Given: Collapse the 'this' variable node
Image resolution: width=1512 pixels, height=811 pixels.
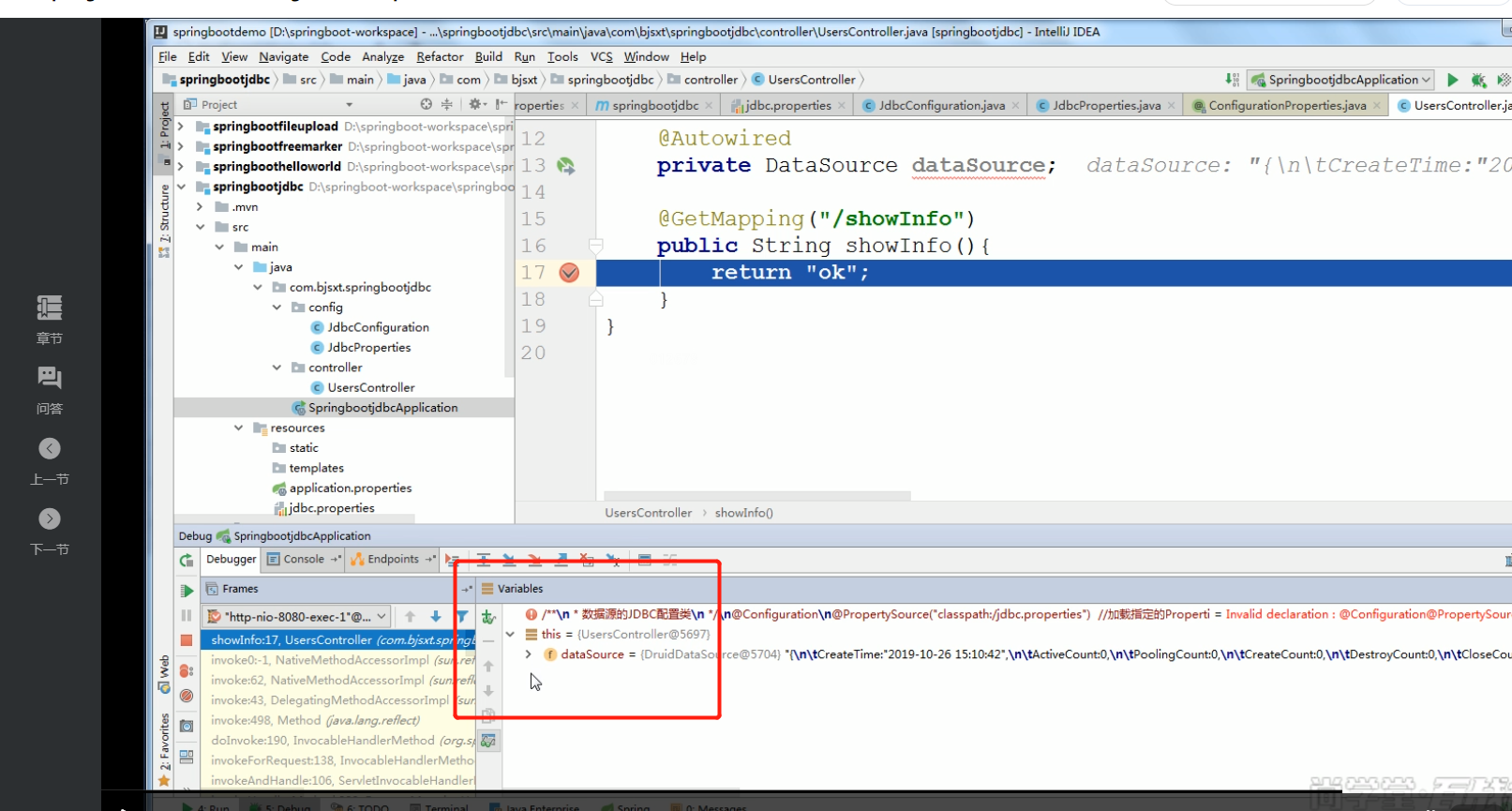Looking at the screenshot, I should tap(510, 635).
